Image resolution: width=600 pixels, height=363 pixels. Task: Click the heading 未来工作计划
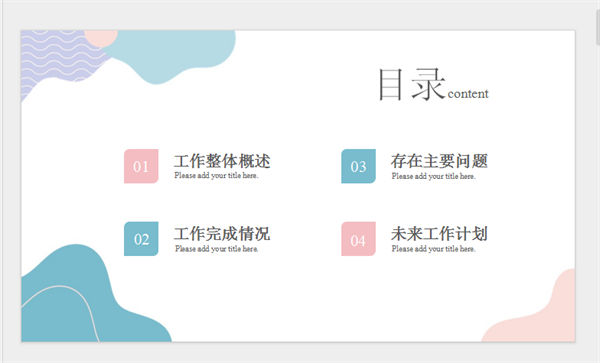pos(439,234)
